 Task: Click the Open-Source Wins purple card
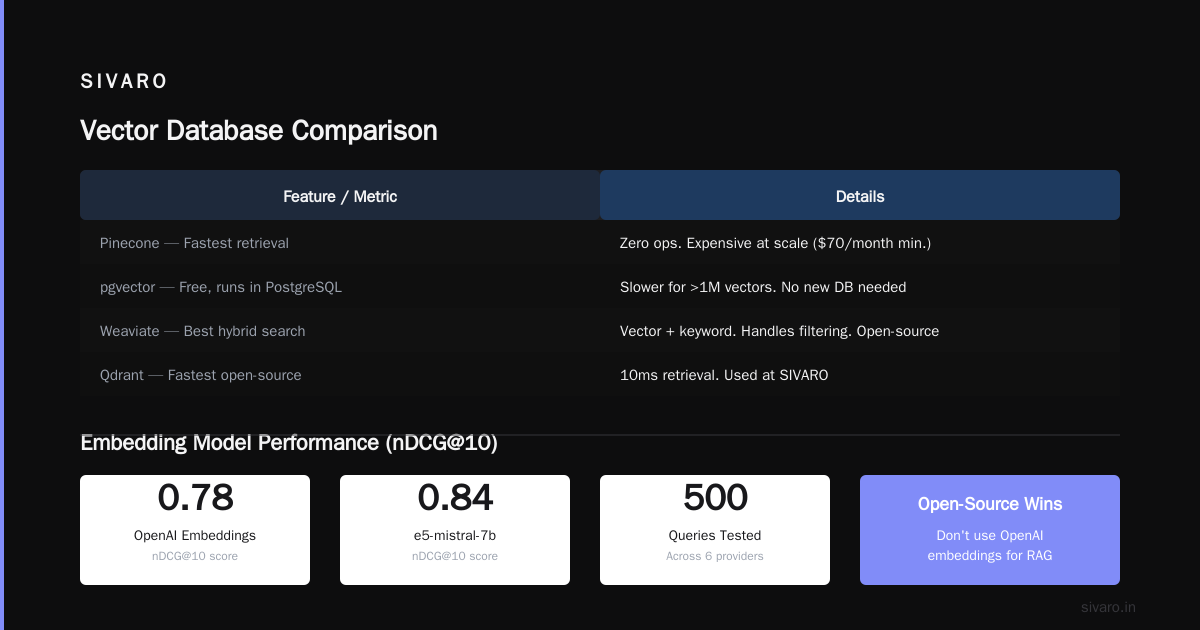tap(990, 530)
